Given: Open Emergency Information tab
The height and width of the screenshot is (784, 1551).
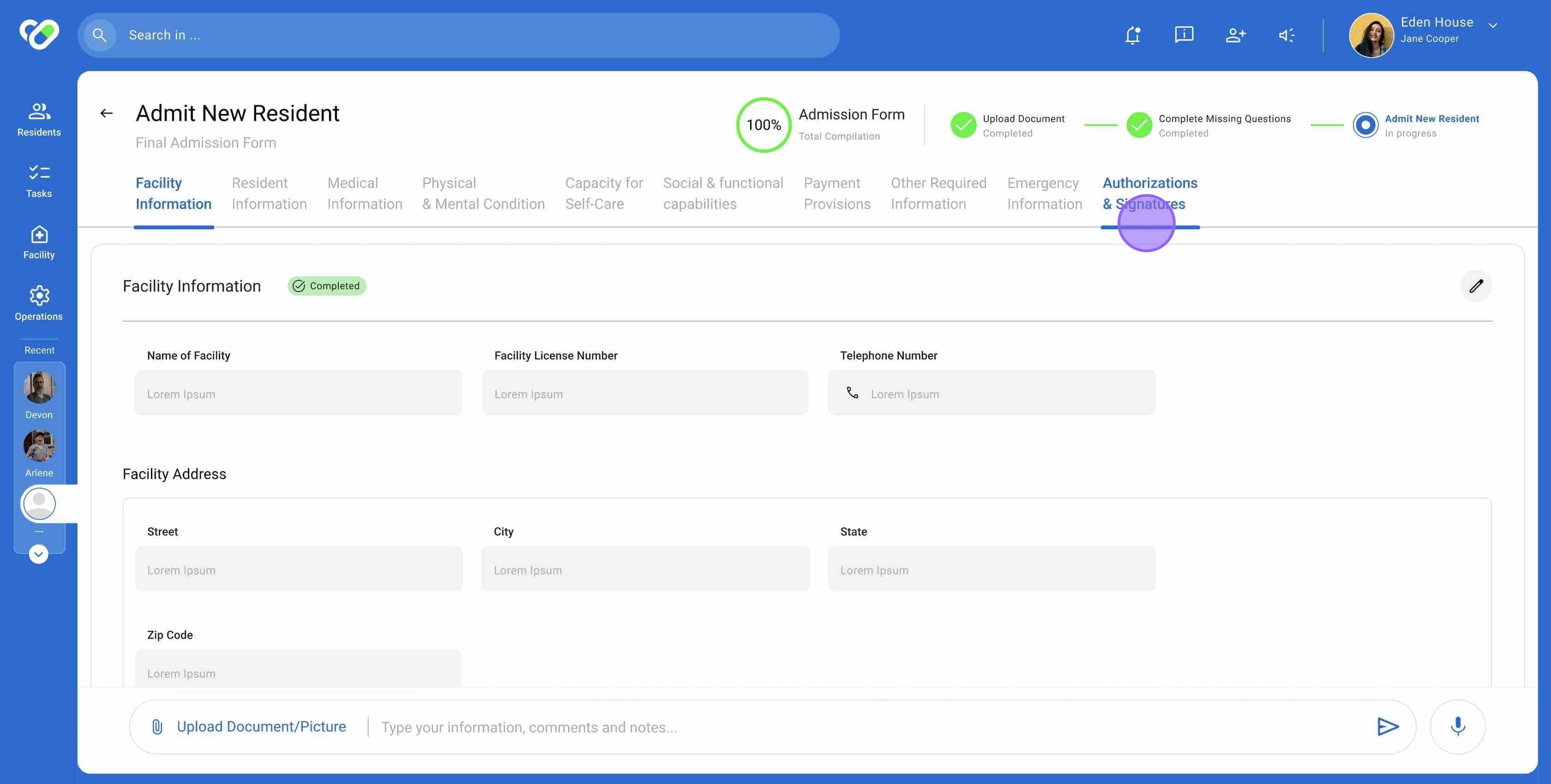Looking at the screenshot, I should tap(1045, 193).
